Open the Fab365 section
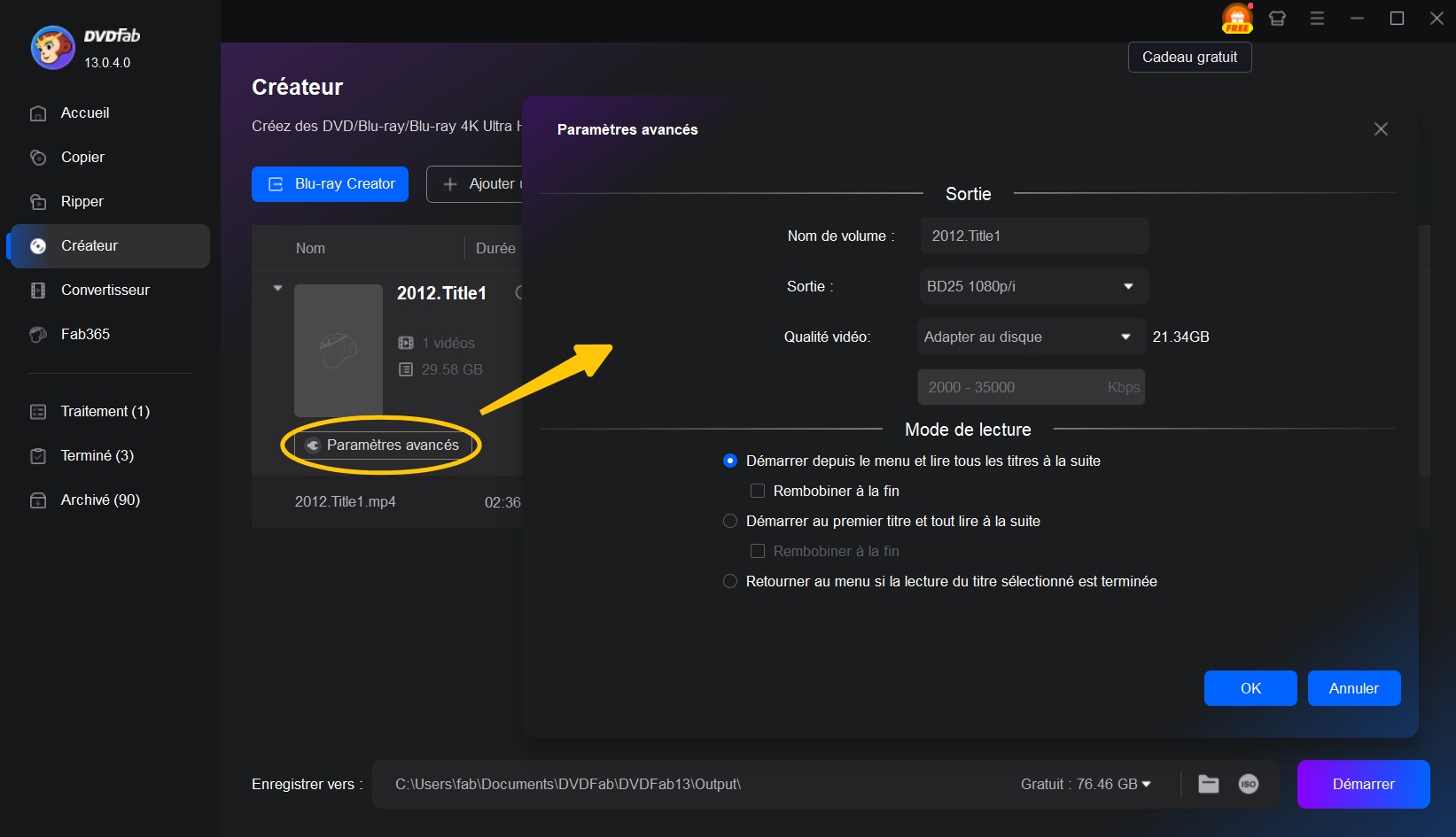 pos(84,334)
